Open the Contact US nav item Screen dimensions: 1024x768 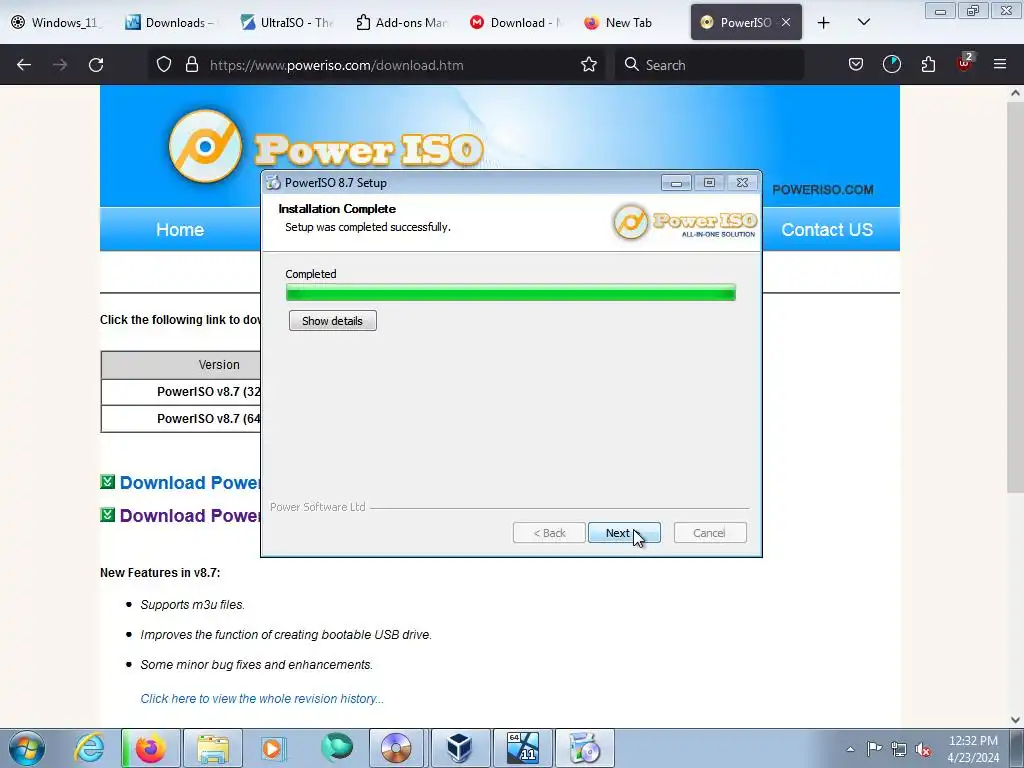tap(827, 229)
